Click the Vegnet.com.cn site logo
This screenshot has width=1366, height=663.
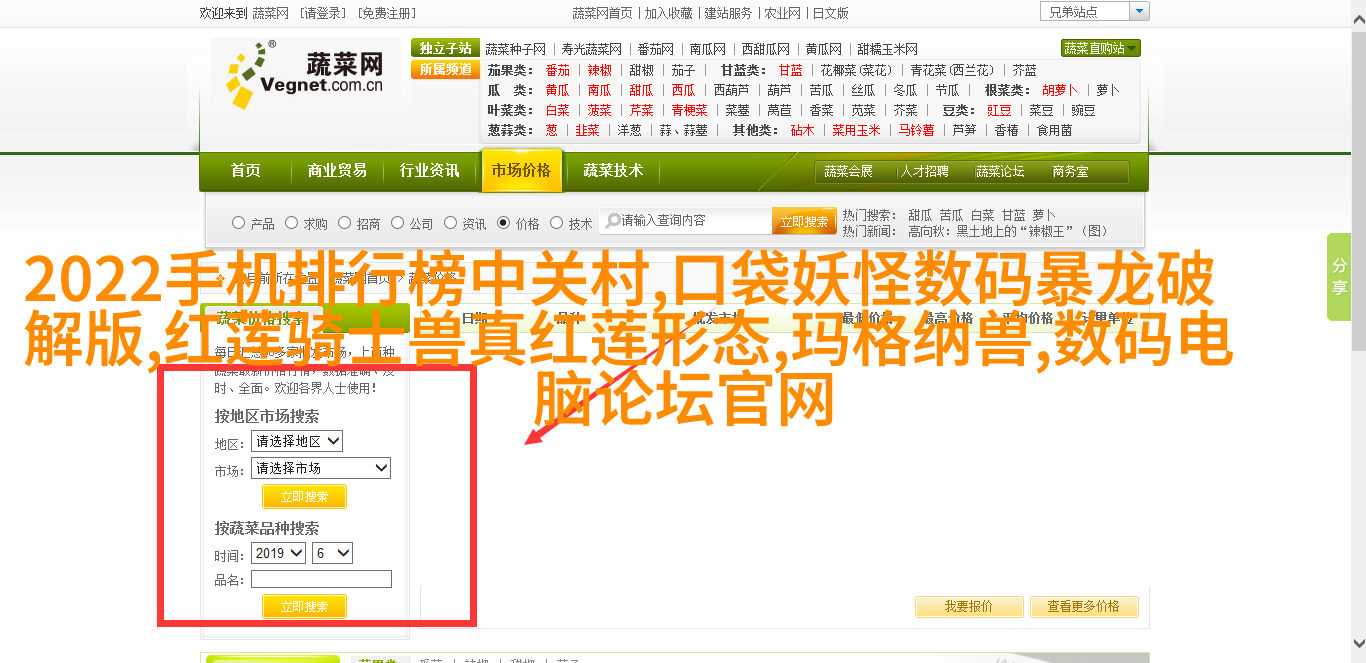306,75
